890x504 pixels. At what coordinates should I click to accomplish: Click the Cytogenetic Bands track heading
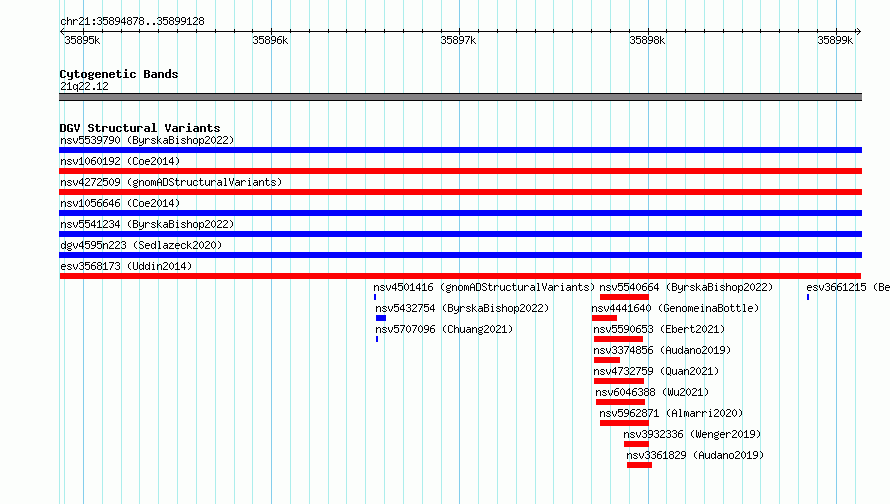pos(119,74)
